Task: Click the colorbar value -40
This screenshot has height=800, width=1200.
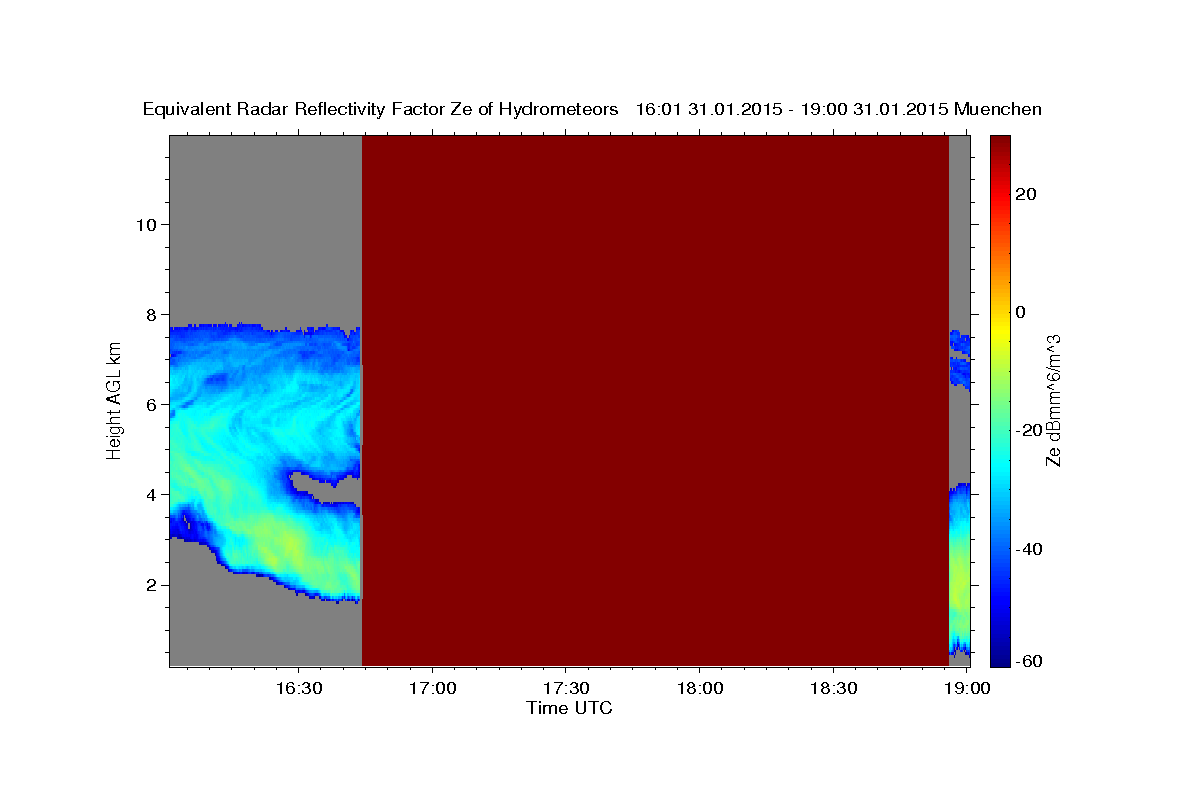Action: (1028, 549)
